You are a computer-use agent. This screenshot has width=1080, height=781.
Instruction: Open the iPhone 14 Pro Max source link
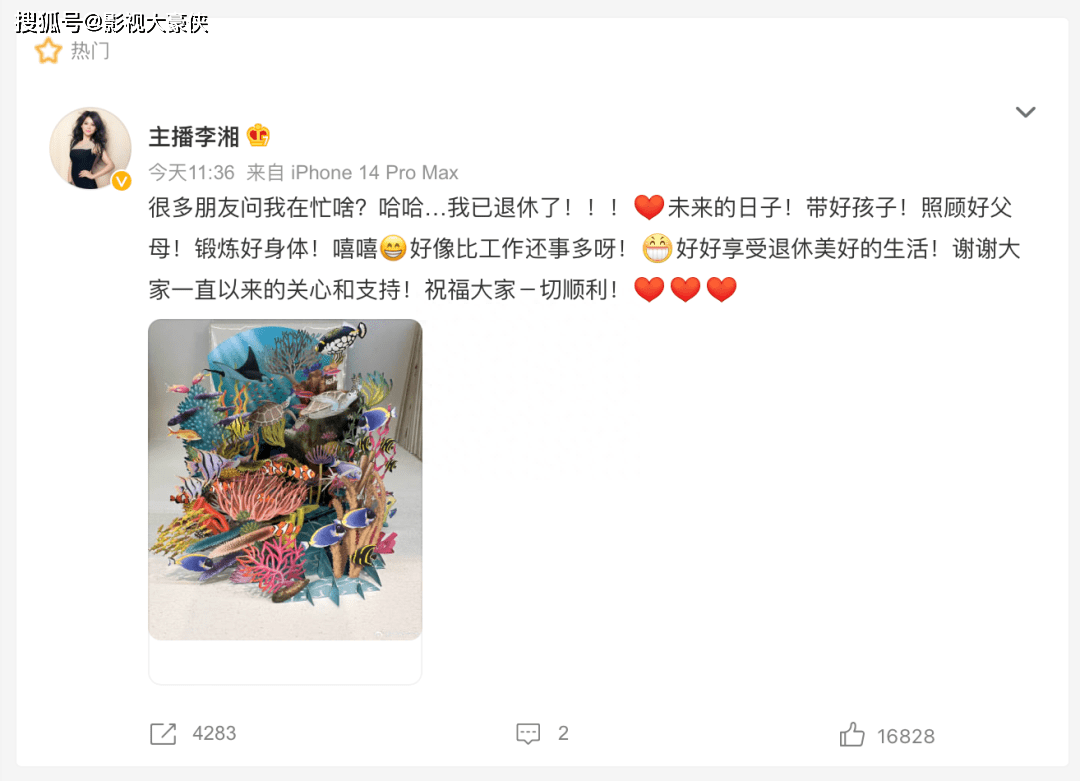(374, 172)
